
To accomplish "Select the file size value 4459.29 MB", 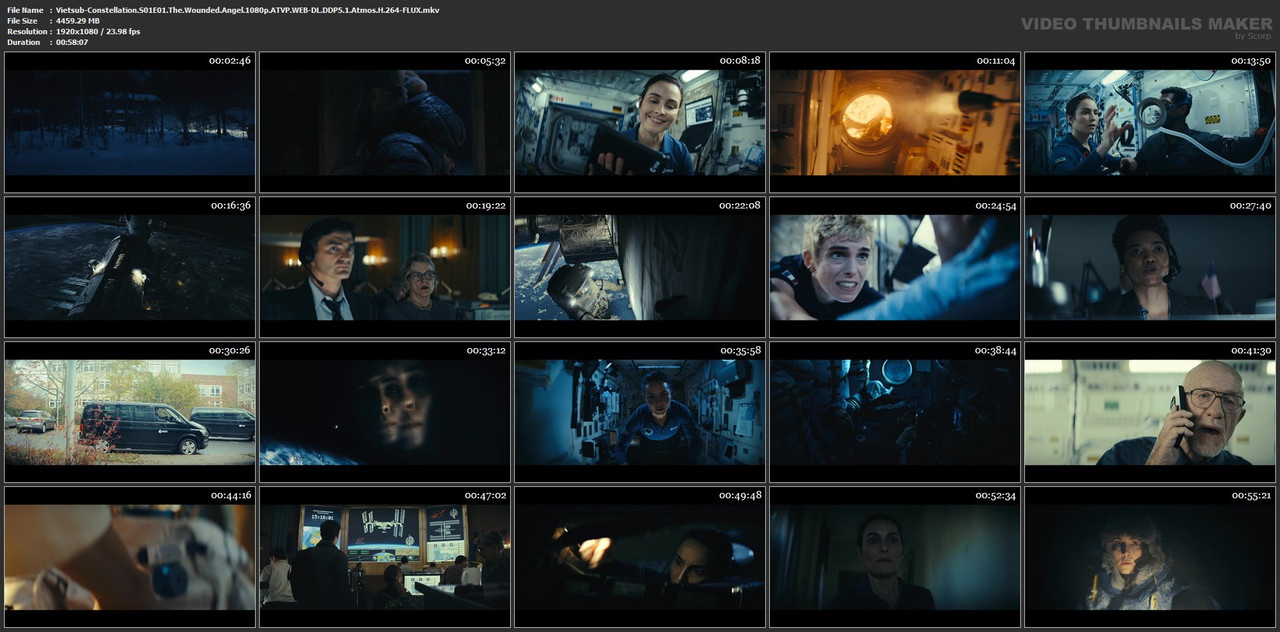I will coord(78,21).
